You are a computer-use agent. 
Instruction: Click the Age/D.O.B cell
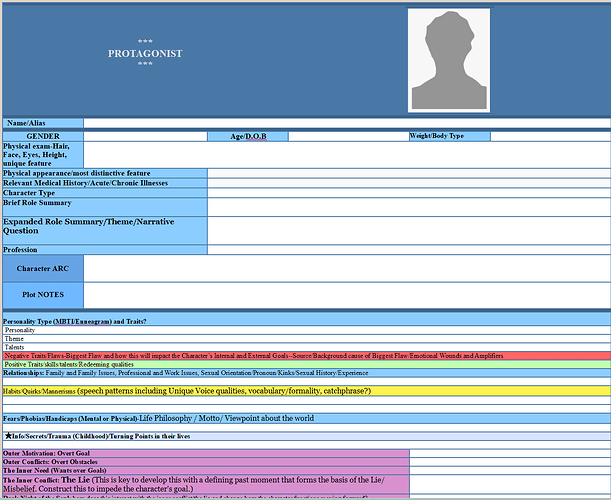(248, 136)
